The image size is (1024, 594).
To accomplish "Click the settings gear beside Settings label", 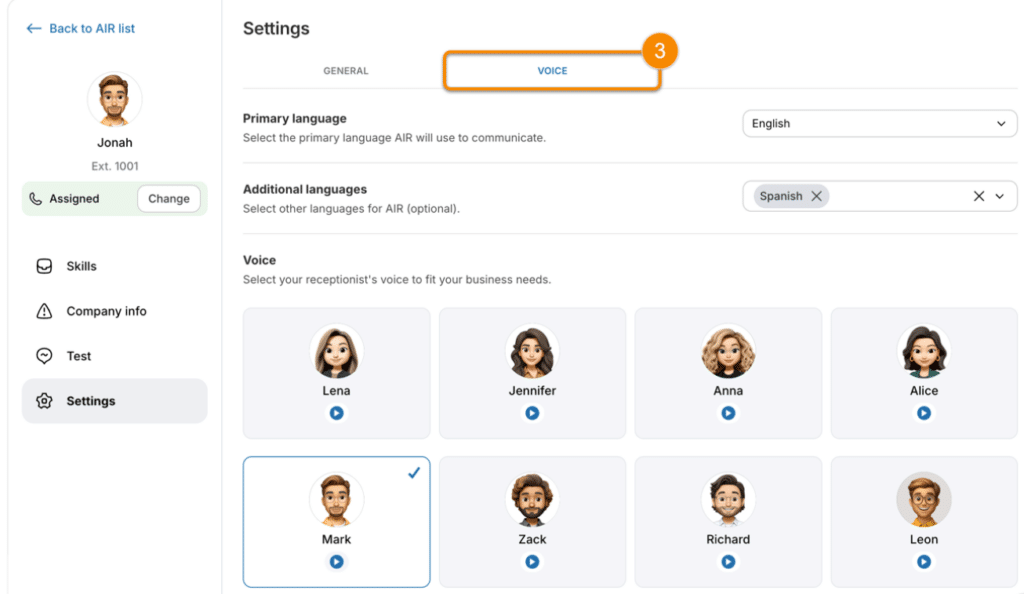I will [x=42, y=400].
